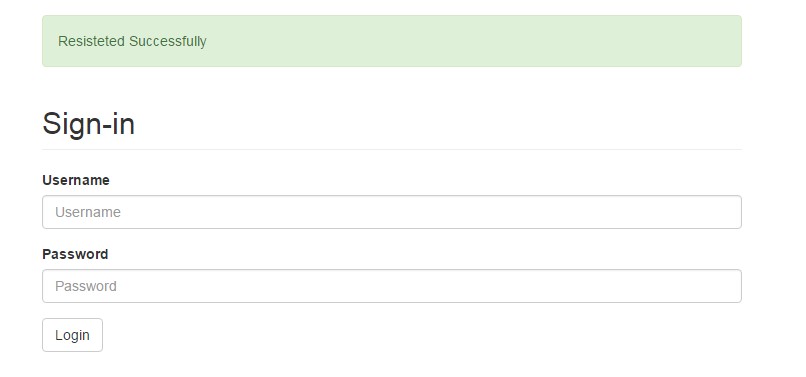Viewport: 806px width, 377px height.
Task: Click the divider line under Sign-in heading
Action: pos(392,150)
